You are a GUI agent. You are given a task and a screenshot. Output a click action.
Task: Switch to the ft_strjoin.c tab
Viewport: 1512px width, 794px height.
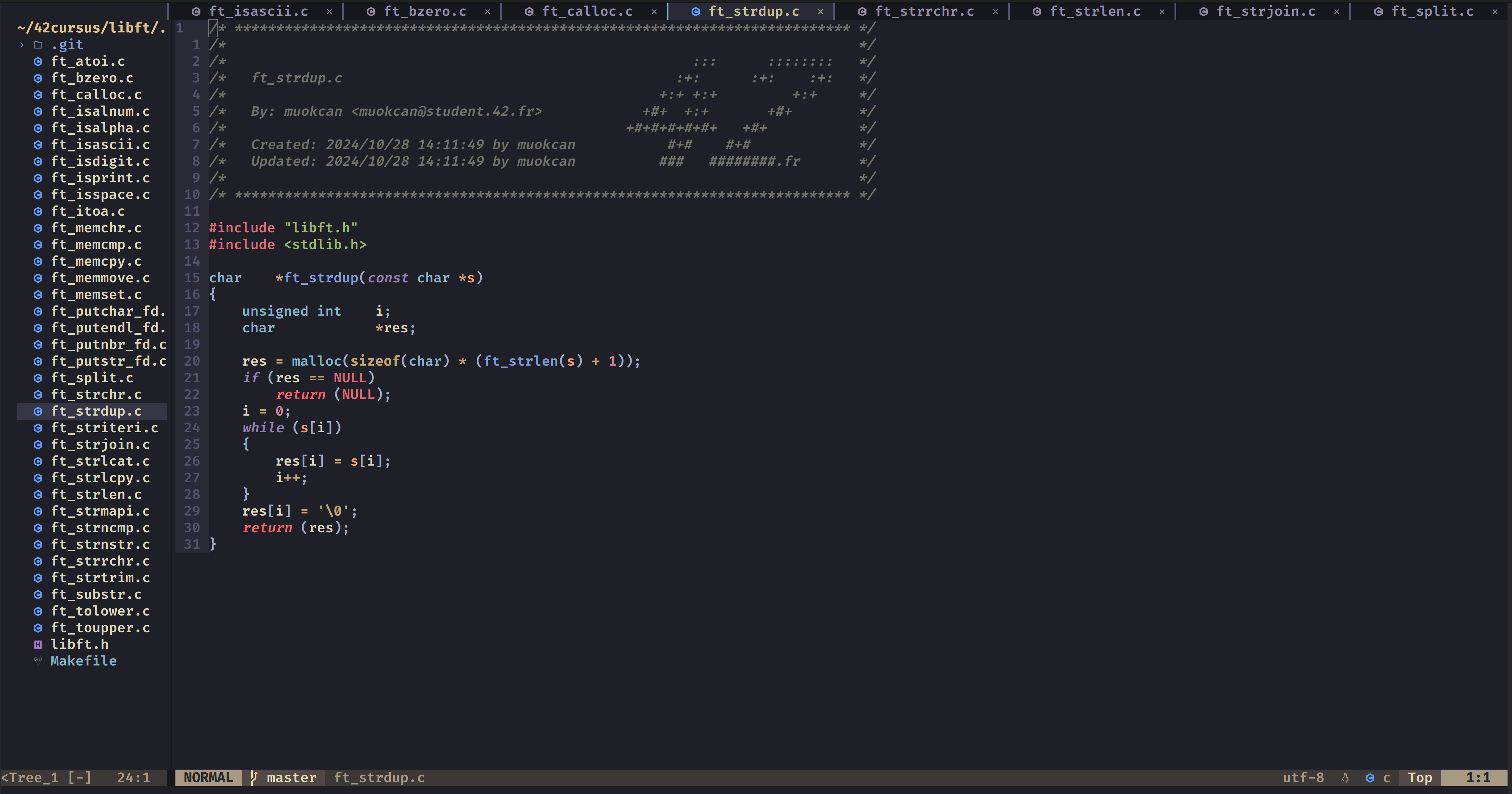pos(1266,11)
